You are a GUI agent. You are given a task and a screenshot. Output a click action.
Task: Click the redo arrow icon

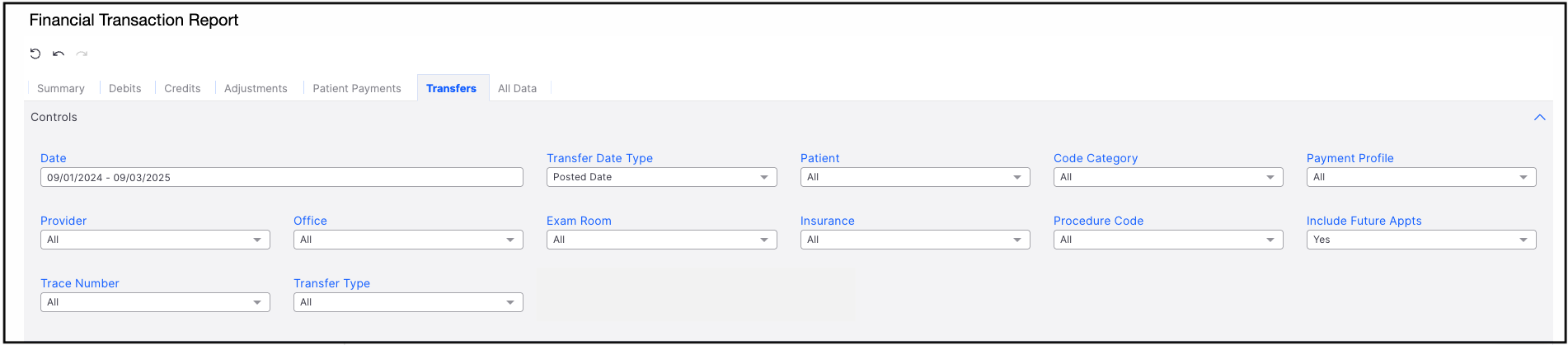82,54
